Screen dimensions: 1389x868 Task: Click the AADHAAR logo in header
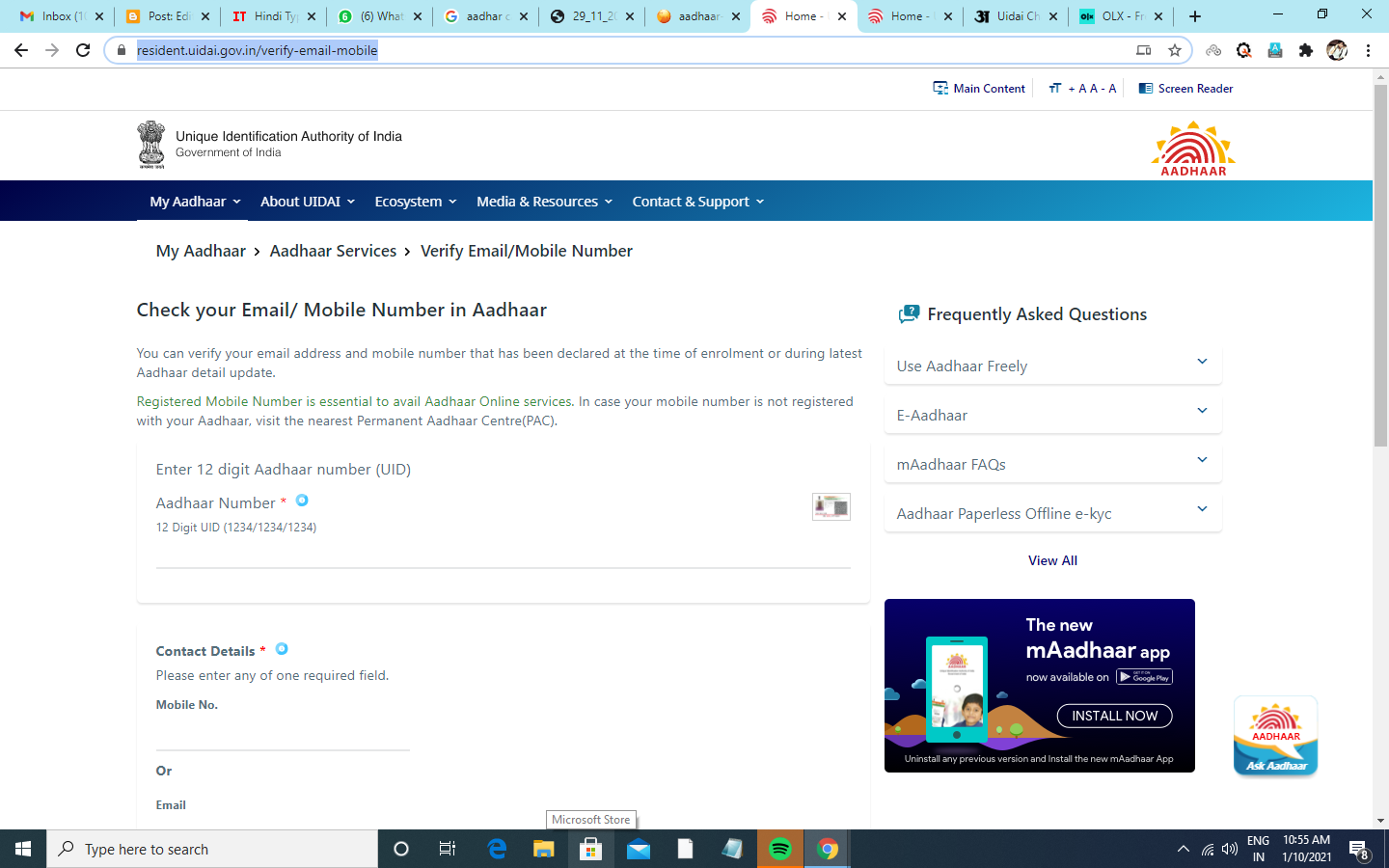(x=1193, y=149)
